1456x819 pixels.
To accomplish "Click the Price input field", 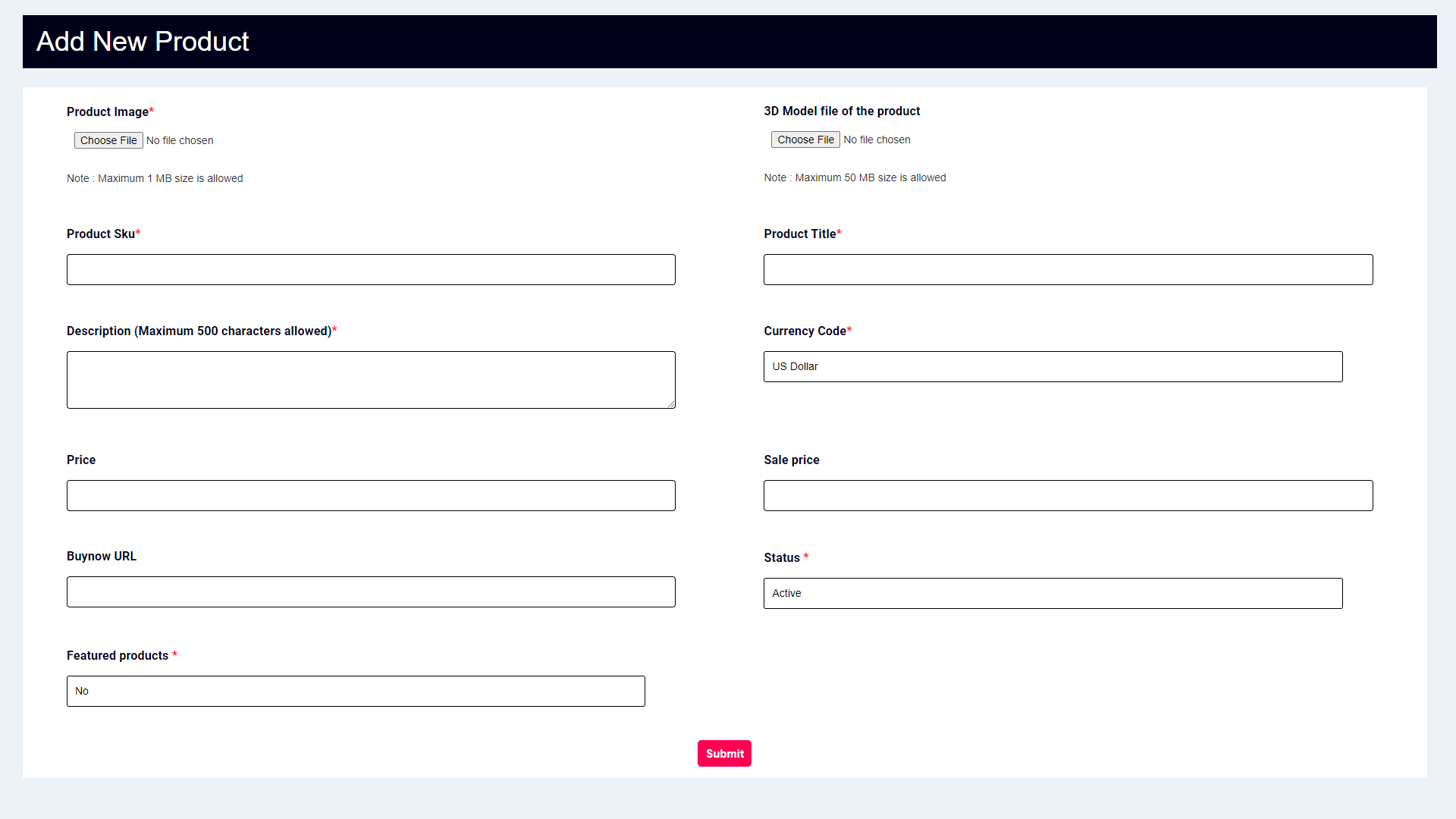I will 371,496.
